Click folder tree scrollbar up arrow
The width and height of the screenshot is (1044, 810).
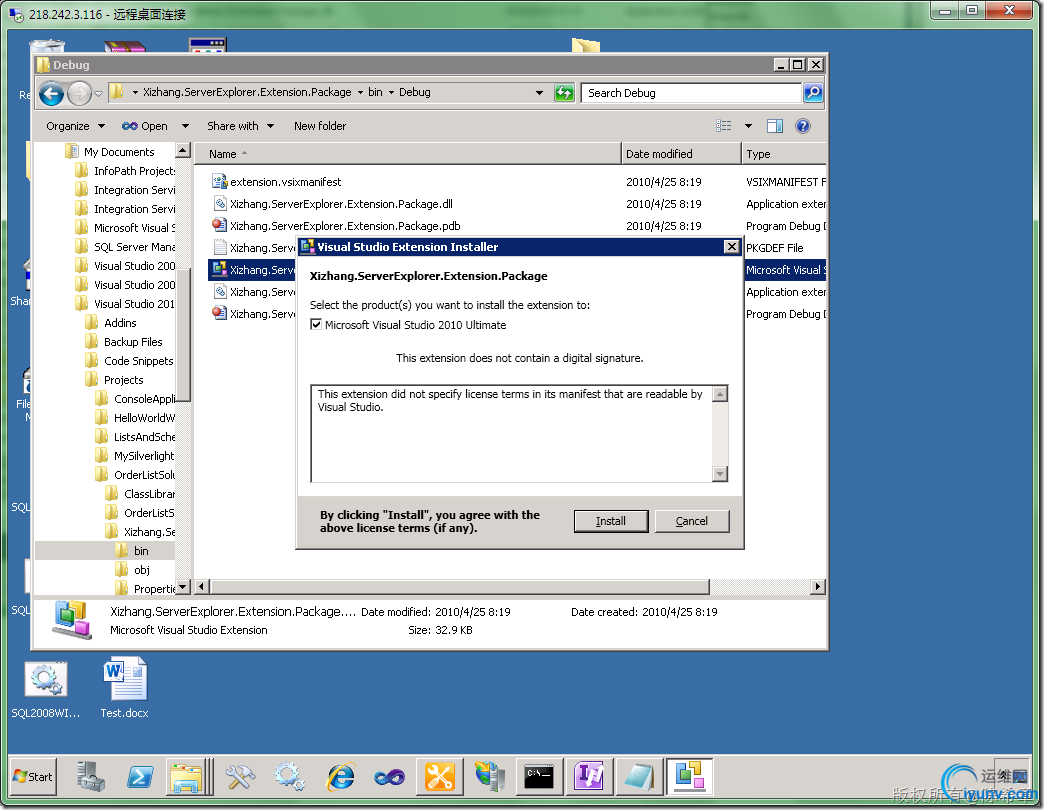pyautogui.click(x=182, y=150)
